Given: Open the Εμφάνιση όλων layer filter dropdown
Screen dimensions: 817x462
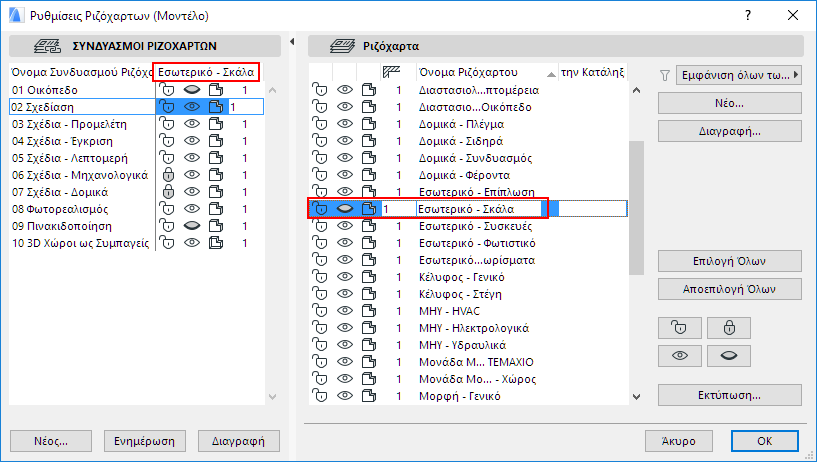Looking at the screenshot, I should click(x=738, y=74).
